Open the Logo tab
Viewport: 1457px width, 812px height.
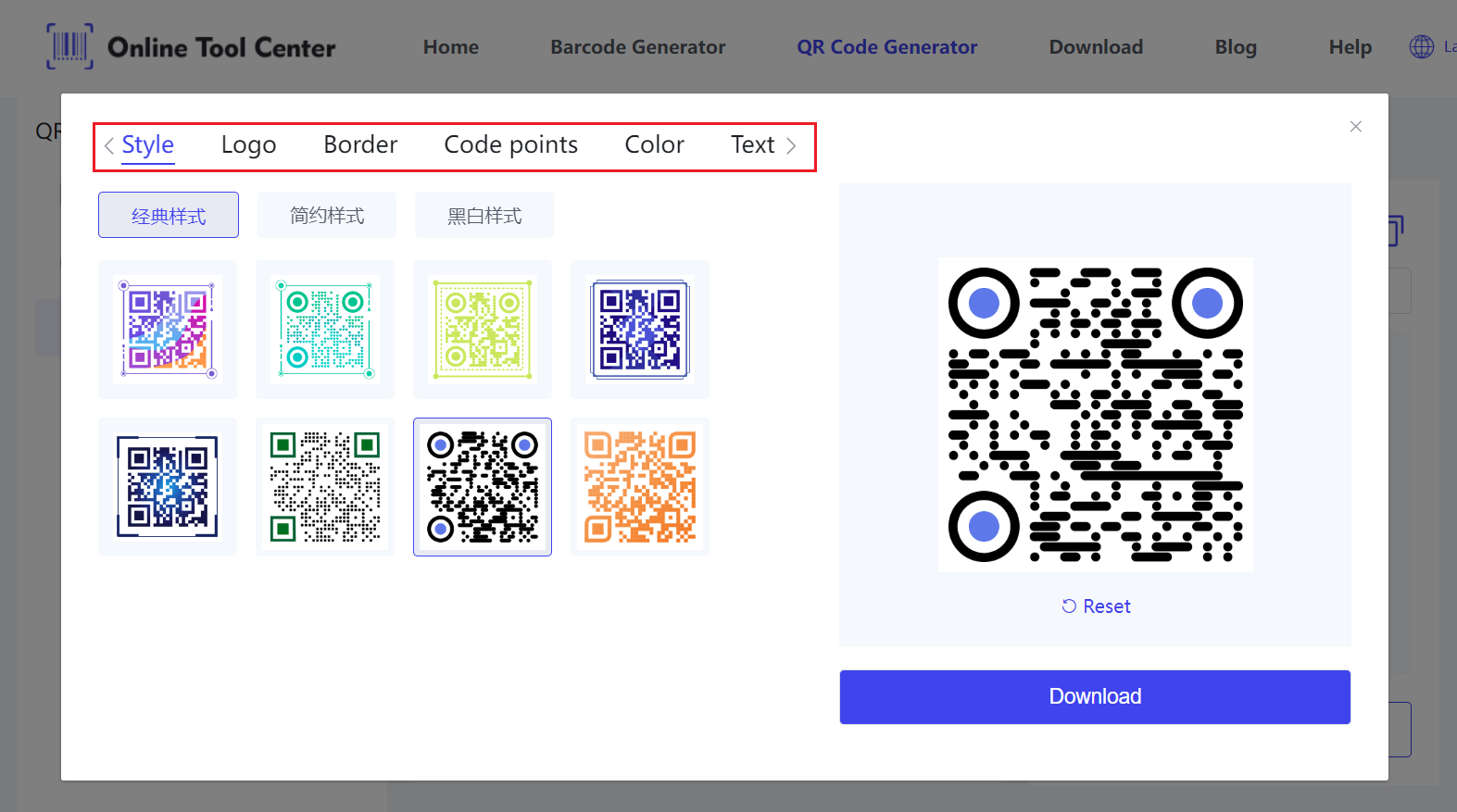[248, 144]
